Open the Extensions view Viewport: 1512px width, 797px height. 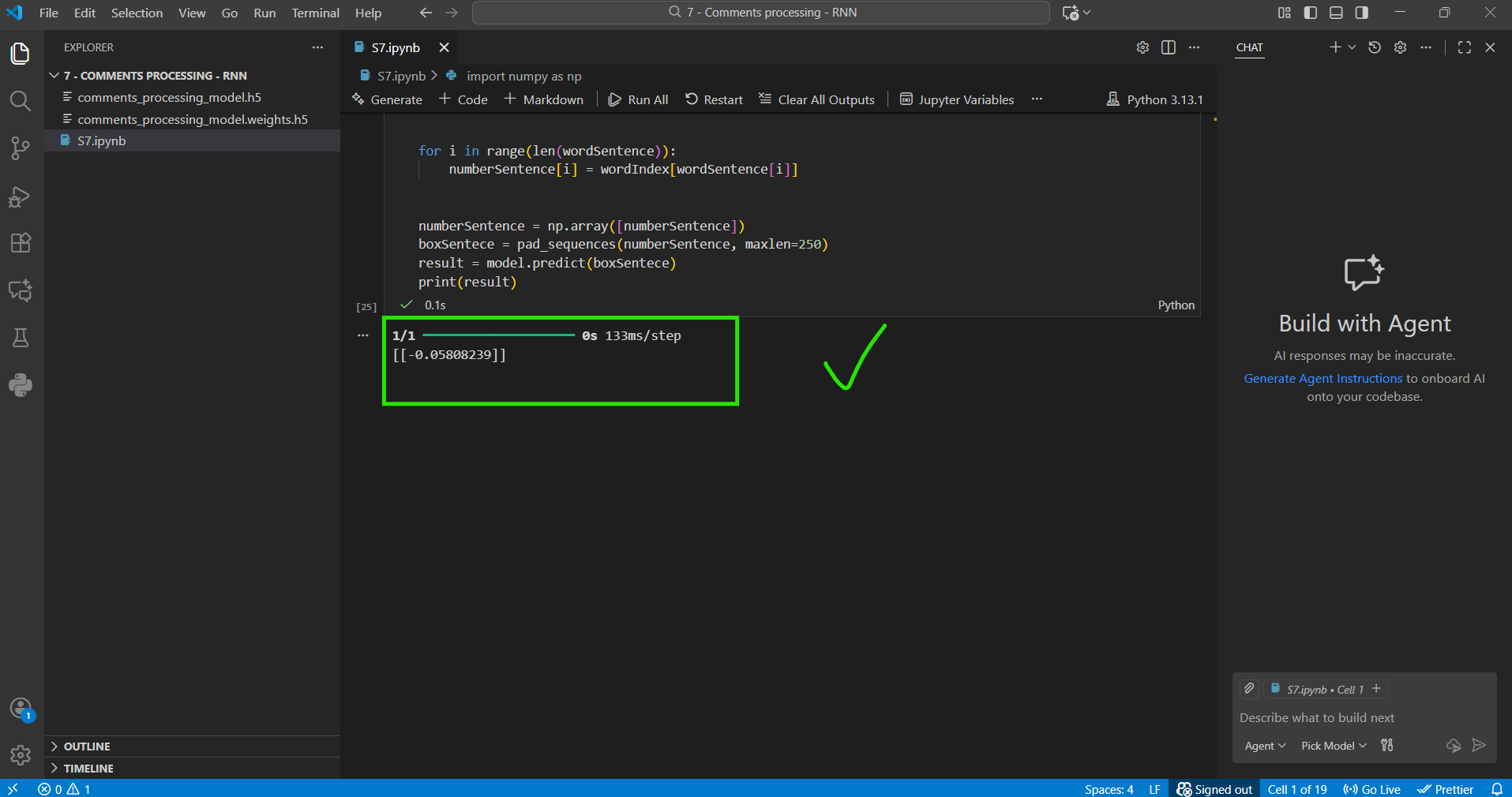pyautogui.click(x=21, y=243)
